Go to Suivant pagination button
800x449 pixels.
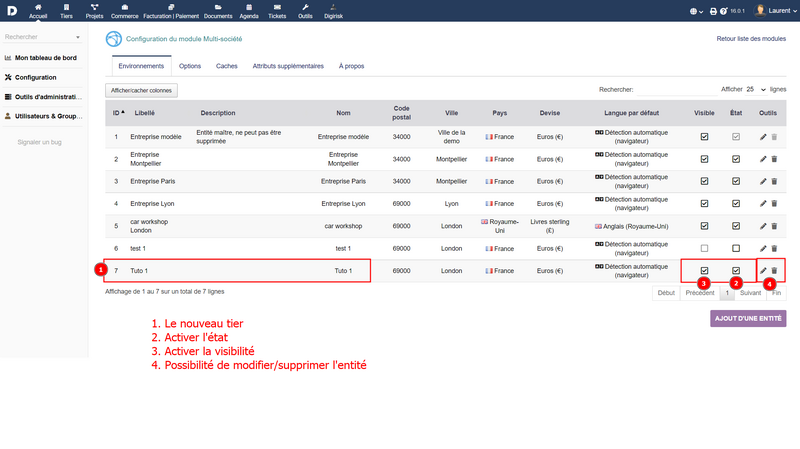tap(750, 293)
